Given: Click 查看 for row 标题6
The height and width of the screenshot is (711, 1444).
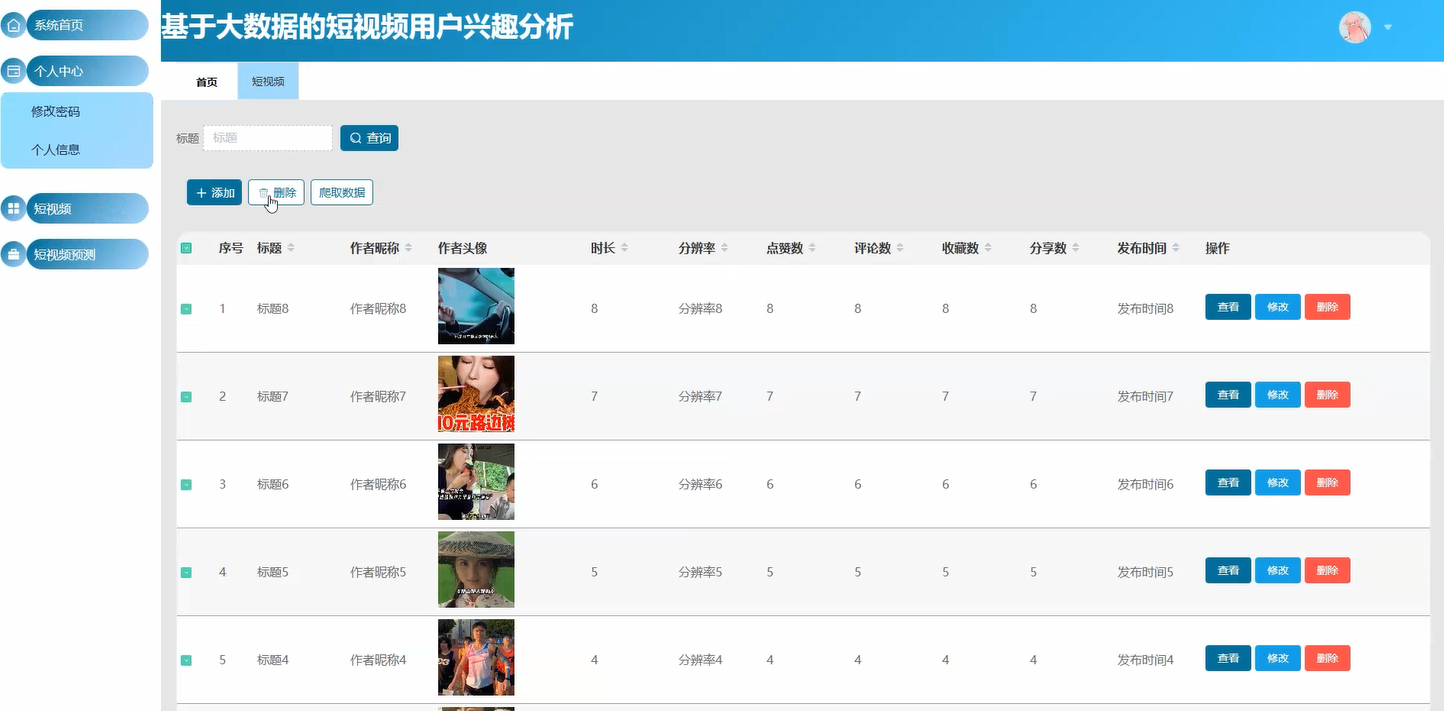Looking at the screenshot, I should 1228,483.
